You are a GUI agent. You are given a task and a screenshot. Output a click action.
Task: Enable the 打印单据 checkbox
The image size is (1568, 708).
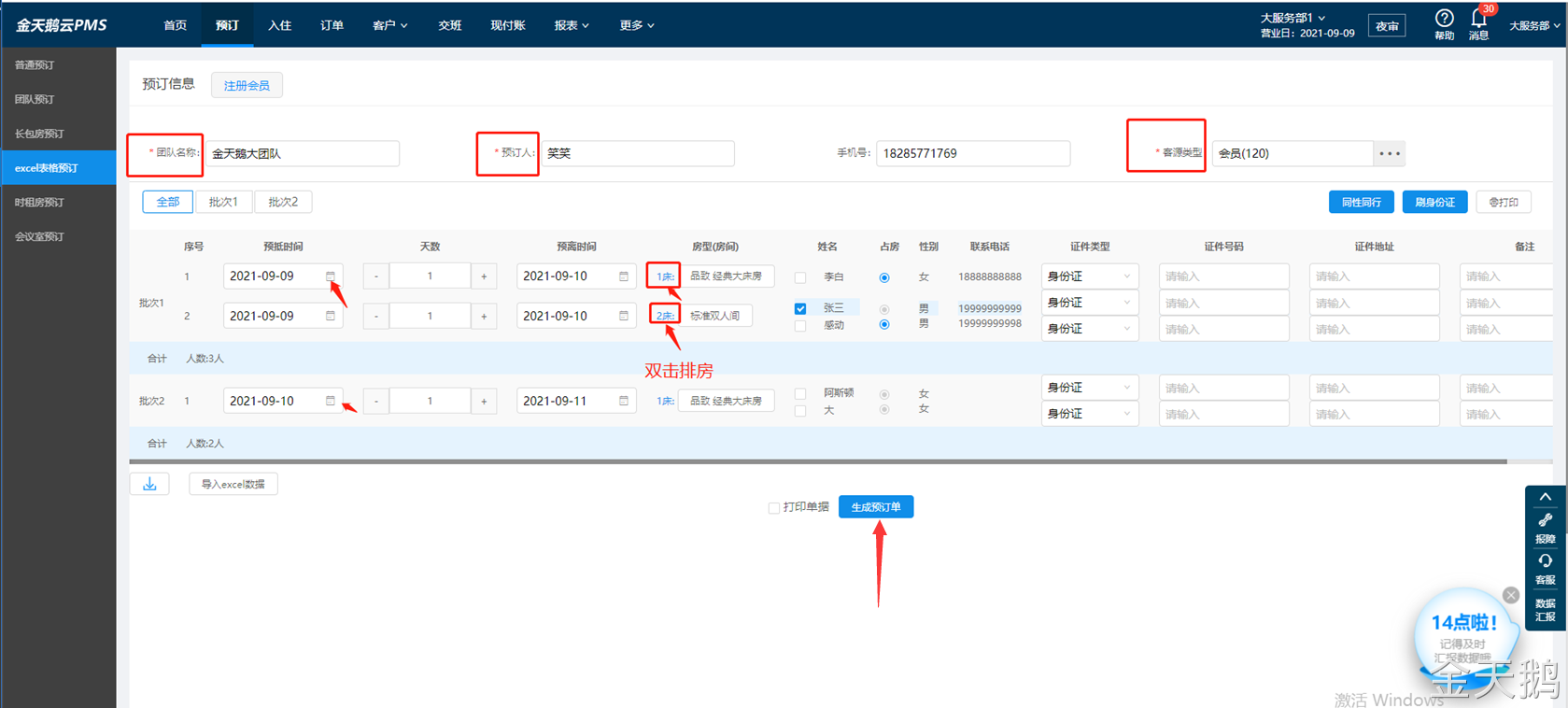[774, 508]
